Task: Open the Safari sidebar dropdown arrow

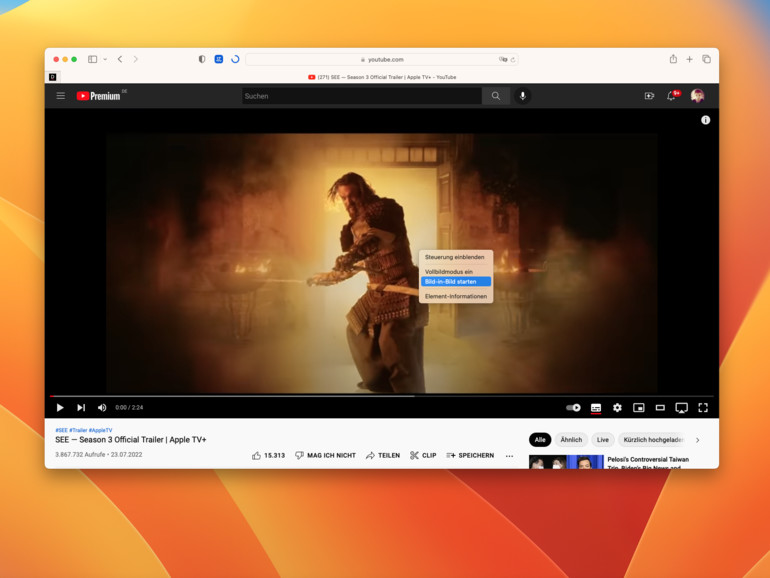Action: 103,60
